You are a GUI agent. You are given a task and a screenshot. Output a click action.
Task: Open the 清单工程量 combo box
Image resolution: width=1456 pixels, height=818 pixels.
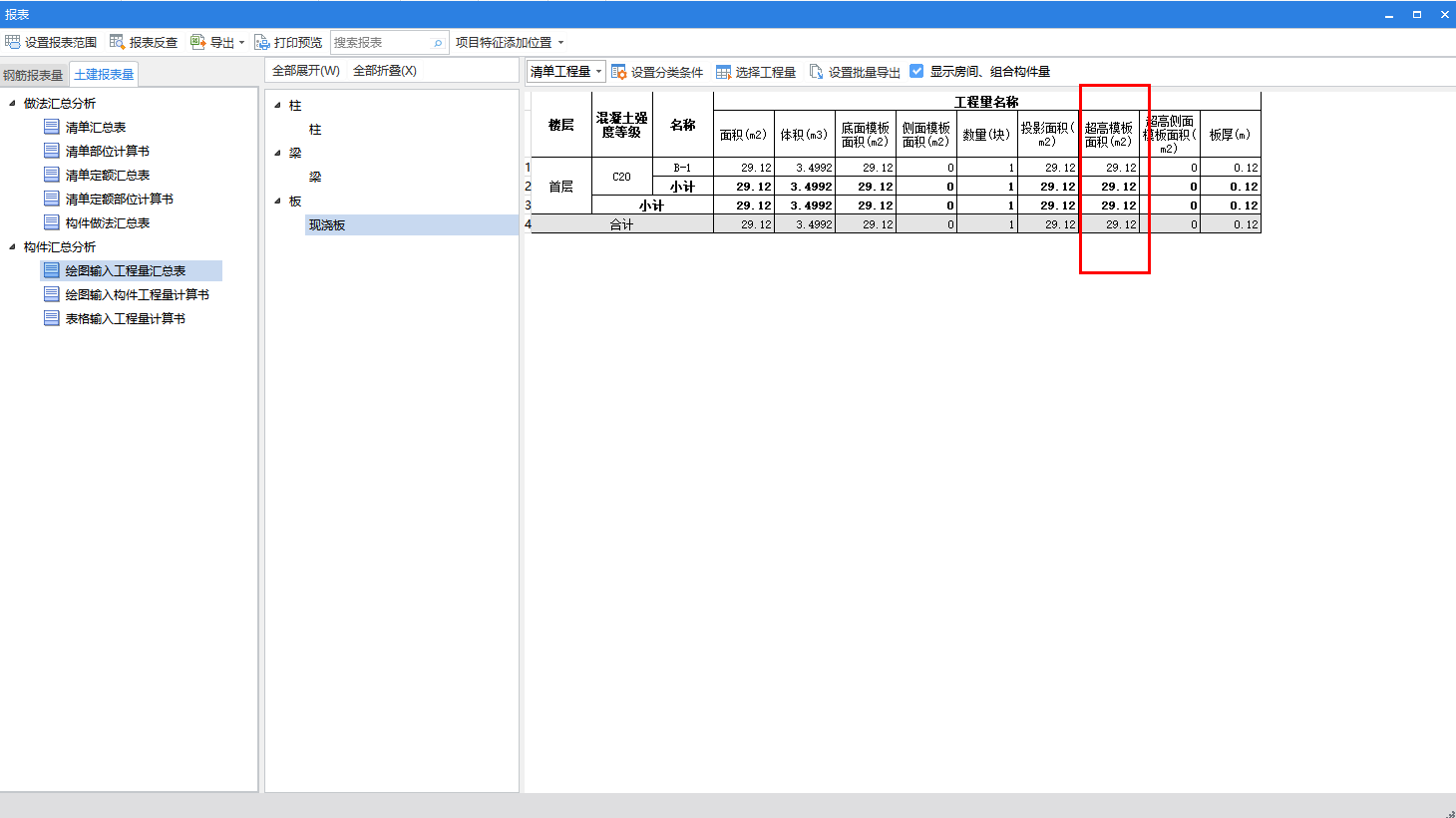[x=566, y=72]
